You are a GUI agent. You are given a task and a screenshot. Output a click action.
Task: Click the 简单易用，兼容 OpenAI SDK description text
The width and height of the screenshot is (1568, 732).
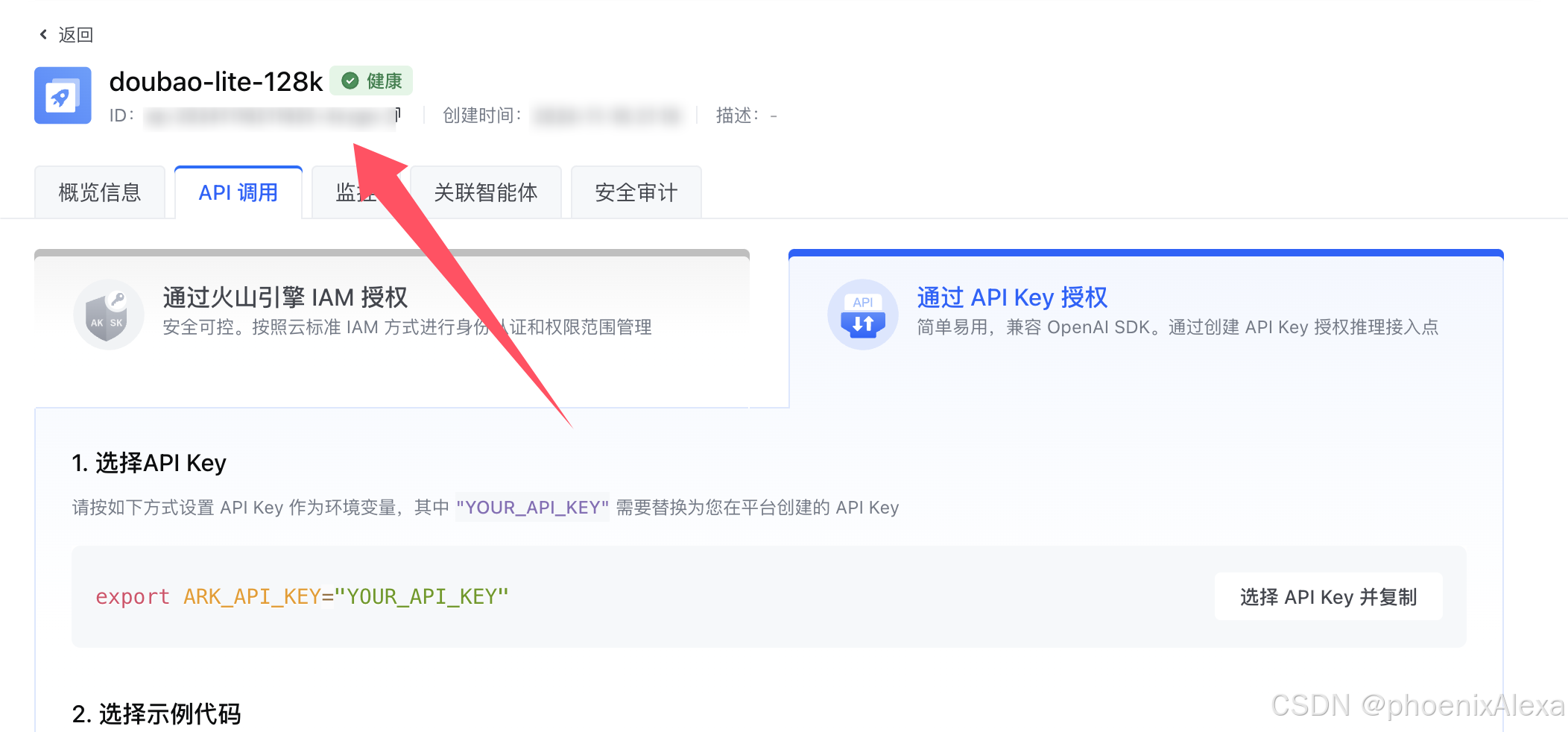(1177, 327)
